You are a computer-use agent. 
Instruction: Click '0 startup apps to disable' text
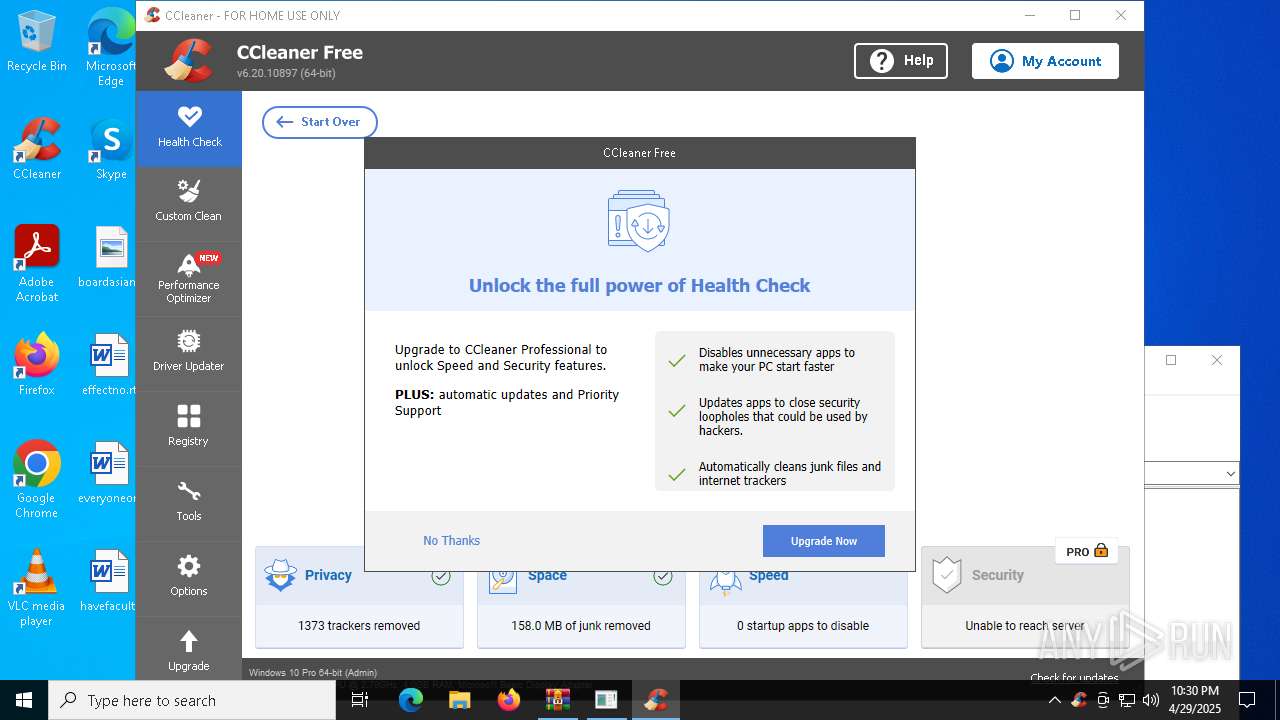click(803, 626)
